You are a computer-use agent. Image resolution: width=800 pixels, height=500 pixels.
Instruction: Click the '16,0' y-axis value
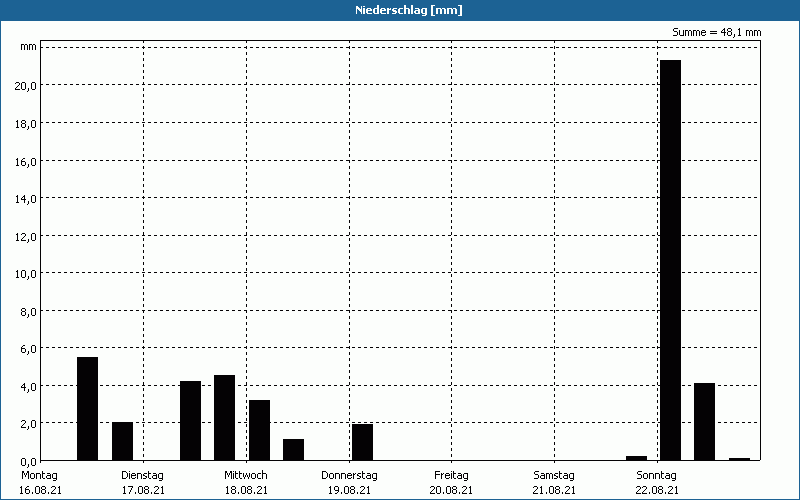26,161
